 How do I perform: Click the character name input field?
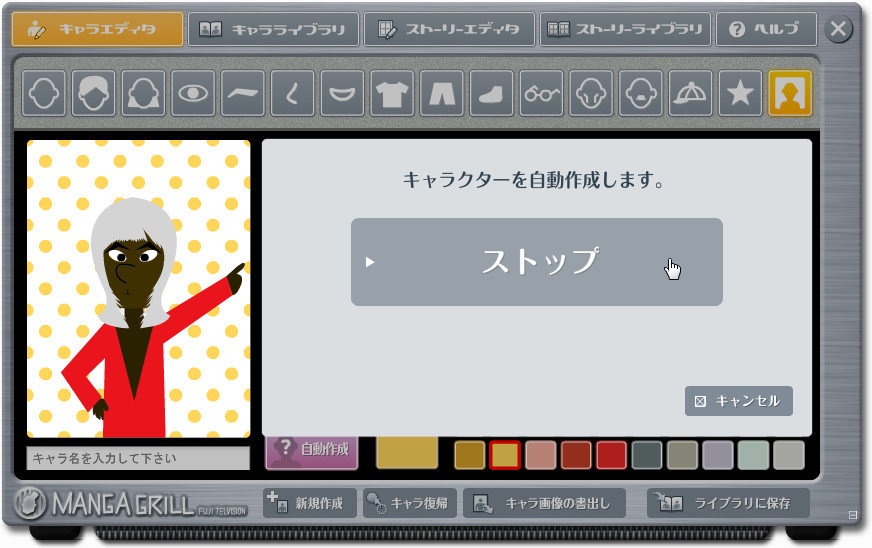tap(138, 458)
